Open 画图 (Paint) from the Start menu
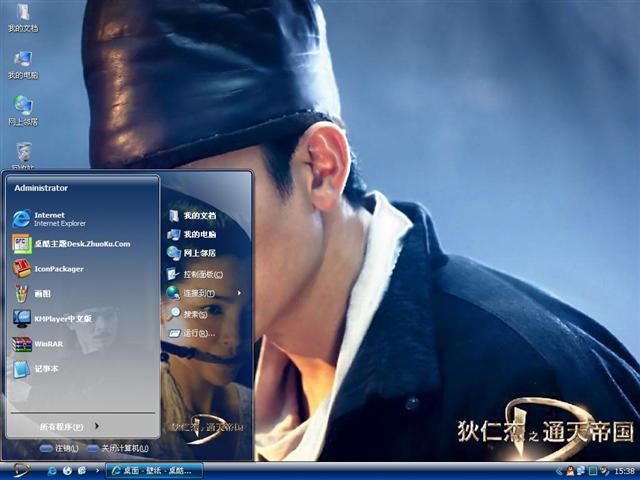640x480 pixels. 42,293
